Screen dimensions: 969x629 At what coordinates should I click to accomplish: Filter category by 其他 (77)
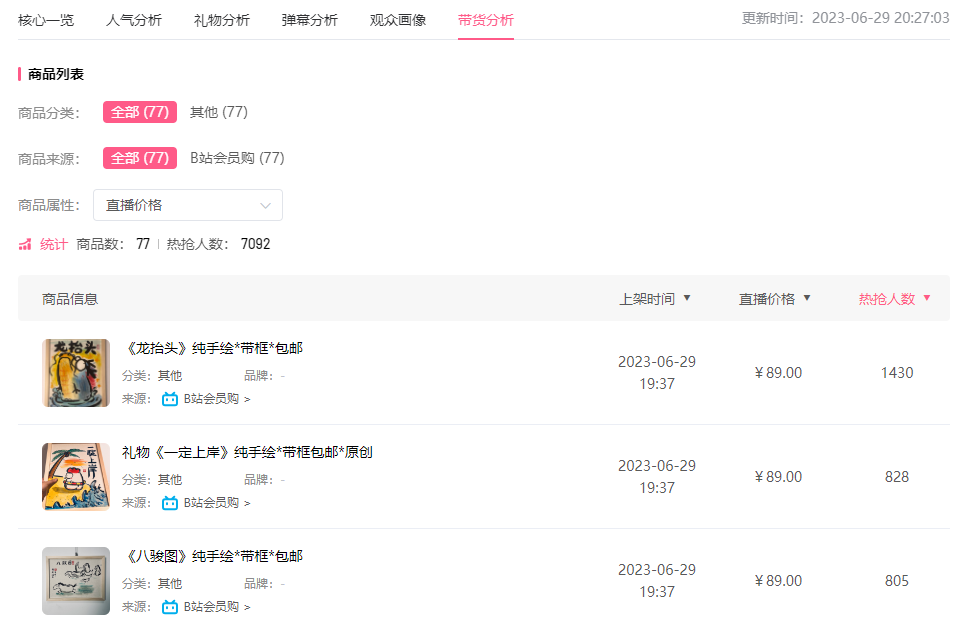click(x=219, y=112)
